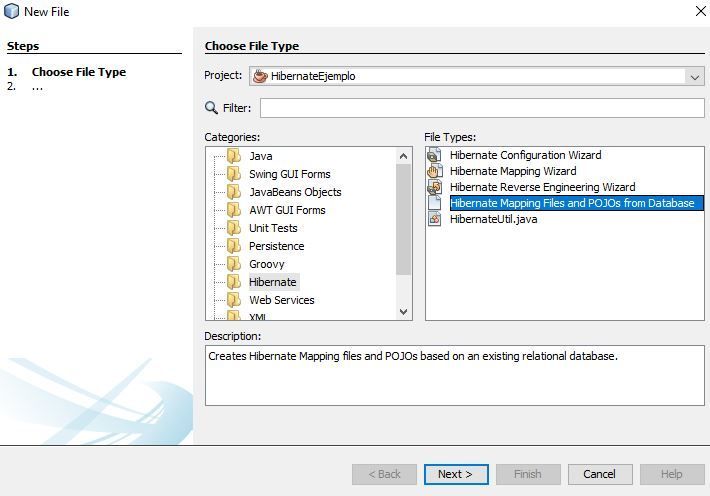
Task: Click the disabled Finish button
Action: click(x=528, y=474)
